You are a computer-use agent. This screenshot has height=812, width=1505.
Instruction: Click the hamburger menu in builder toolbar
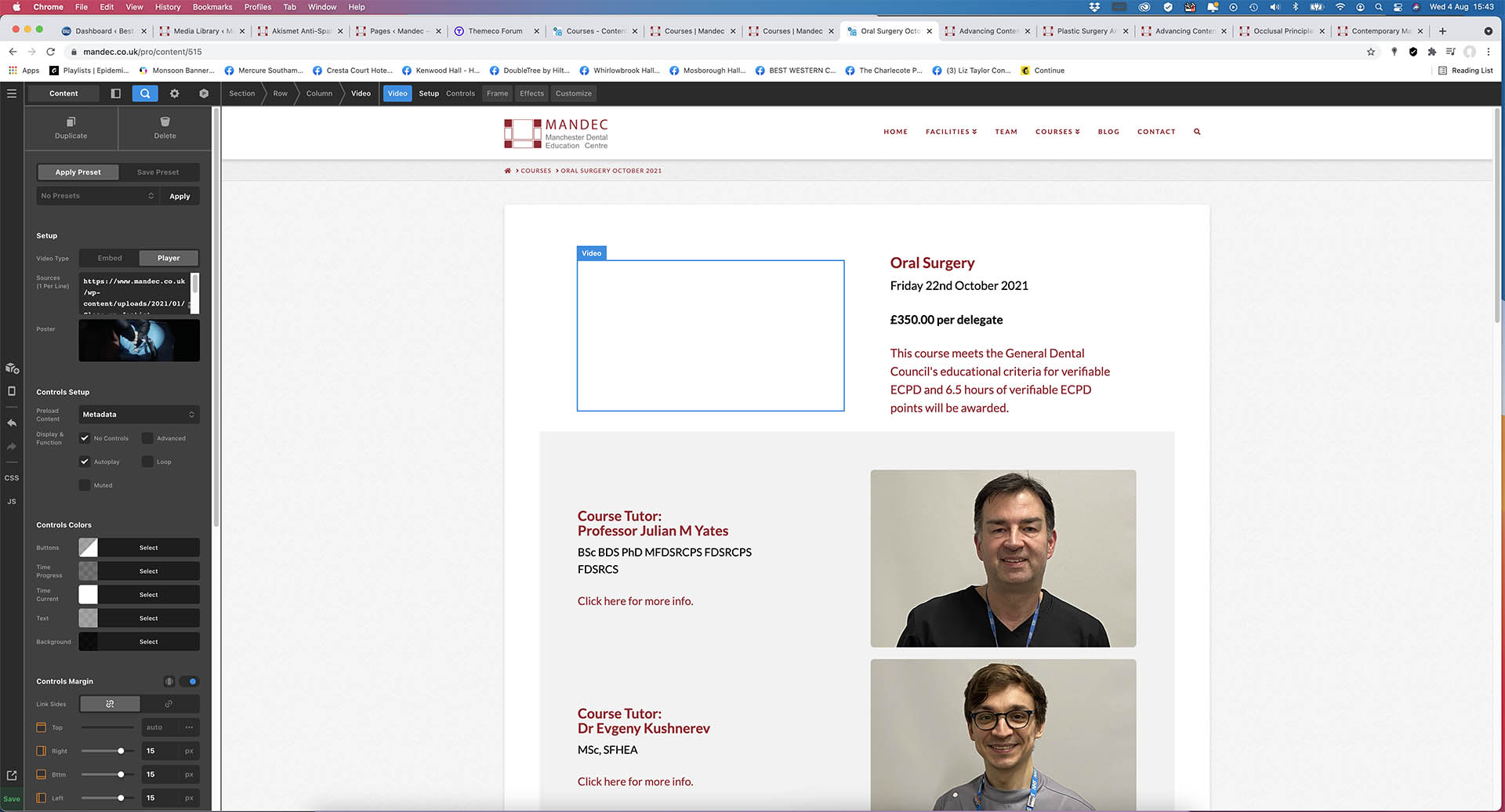point(12,93)
